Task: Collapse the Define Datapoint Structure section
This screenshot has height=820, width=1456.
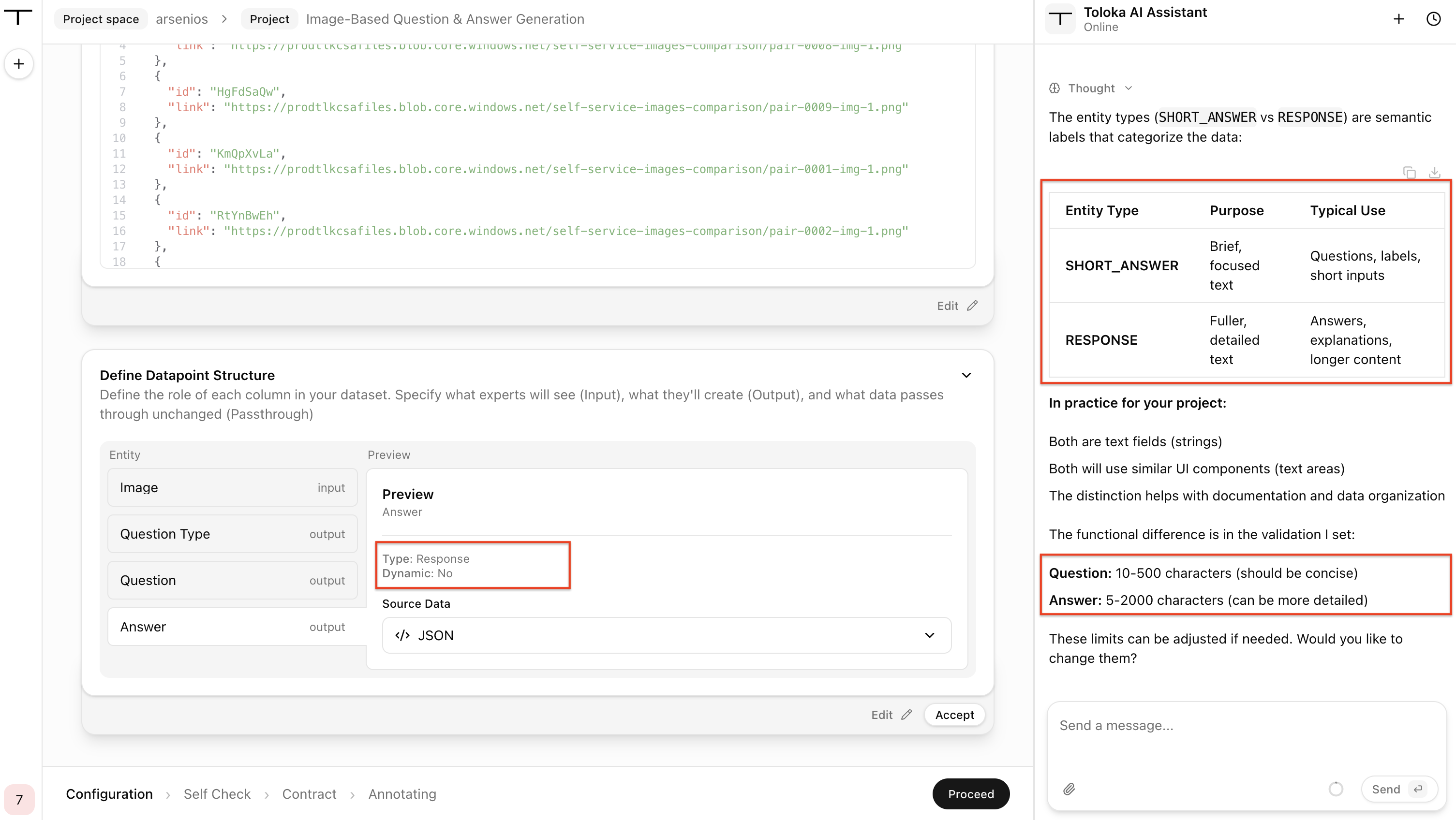Action: pos(966,375)
